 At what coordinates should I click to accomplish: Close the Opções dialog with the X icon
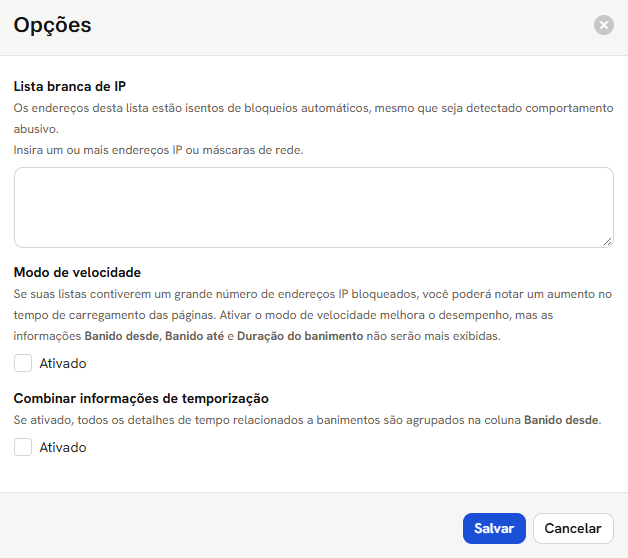coord(604,25)
